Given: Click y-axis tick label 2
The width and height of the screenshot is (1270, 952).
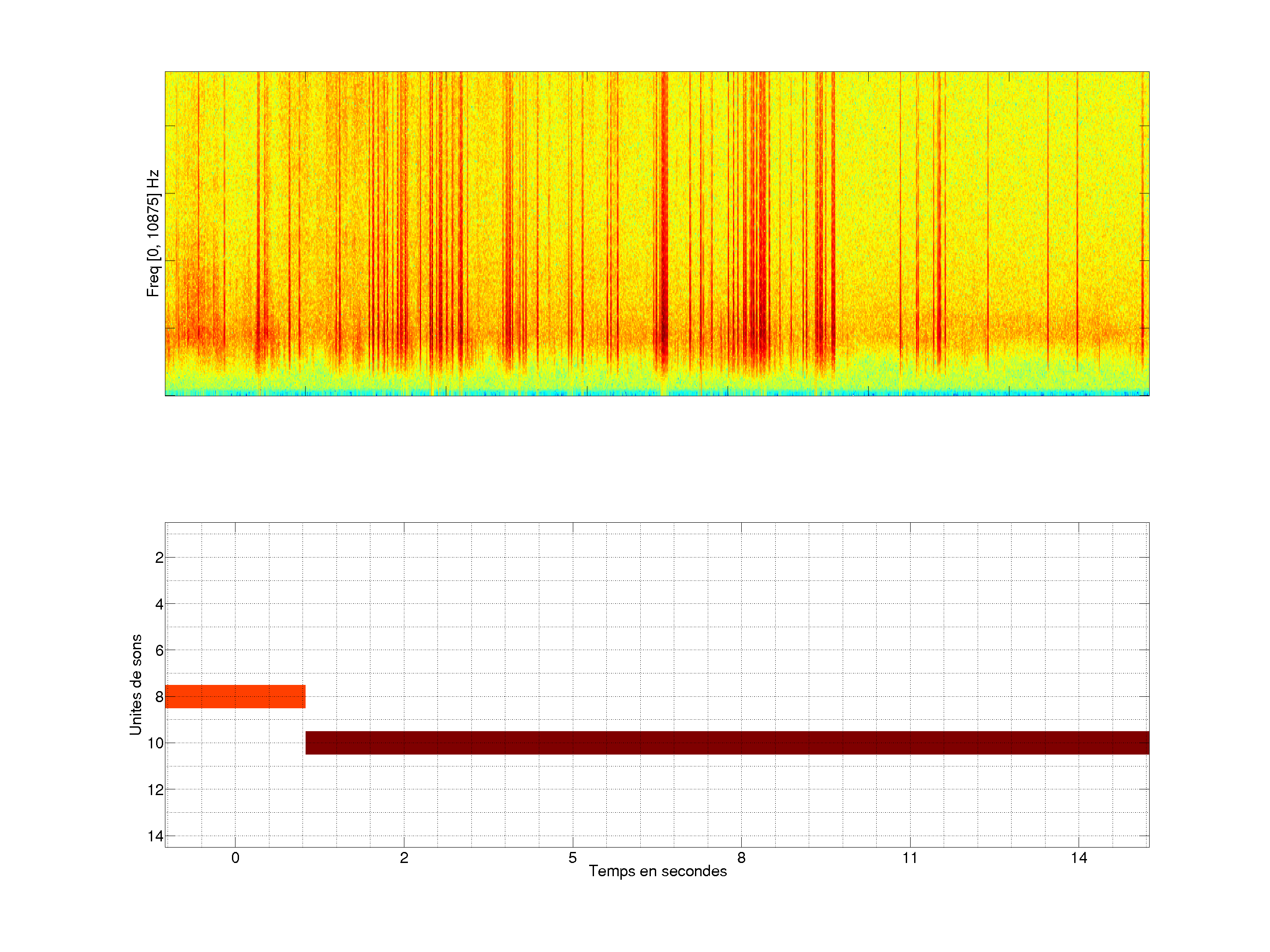Looking at the screenshot, I should 159,558.
